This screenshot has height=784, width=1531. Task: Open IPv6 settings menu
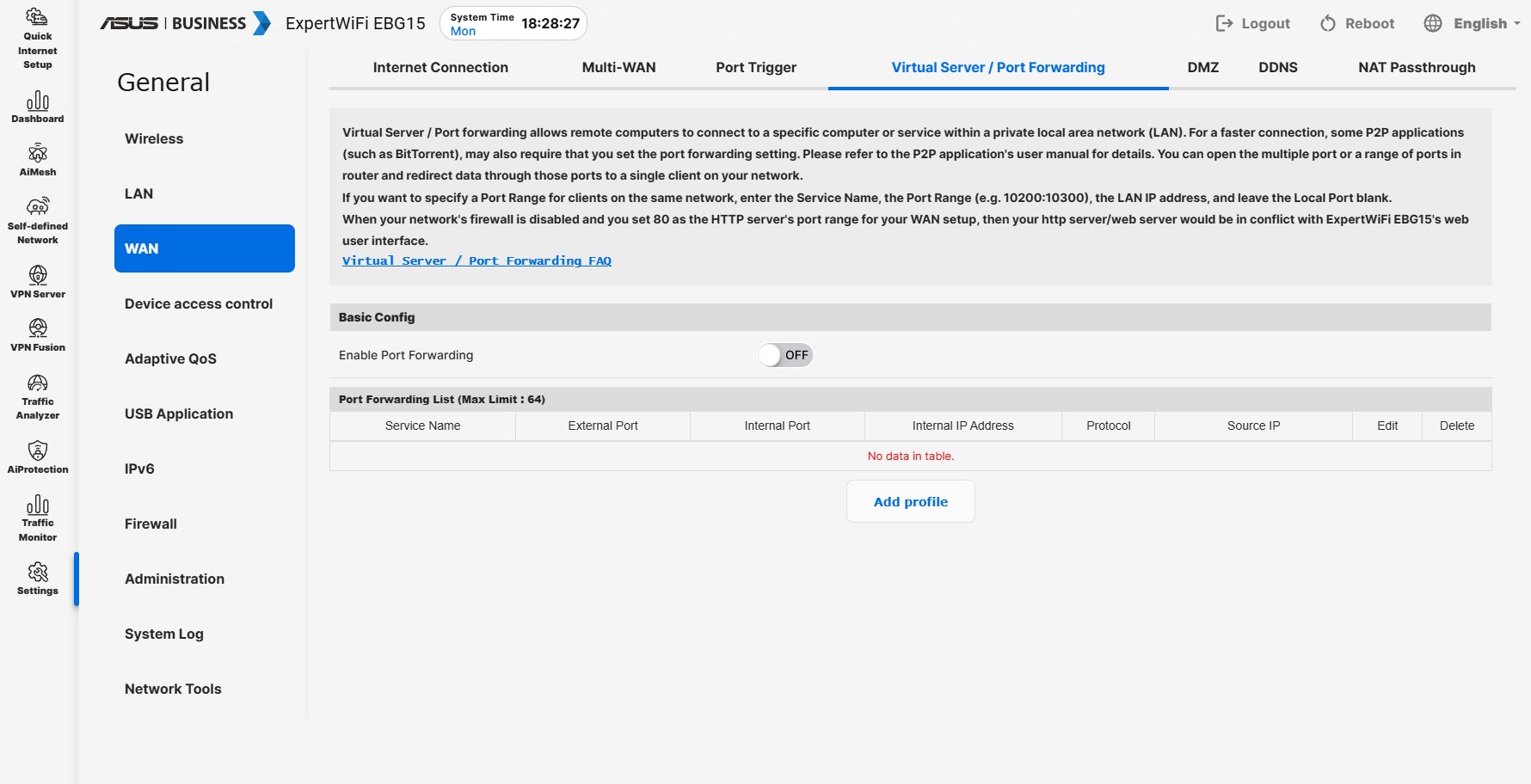tap(205, 469)
